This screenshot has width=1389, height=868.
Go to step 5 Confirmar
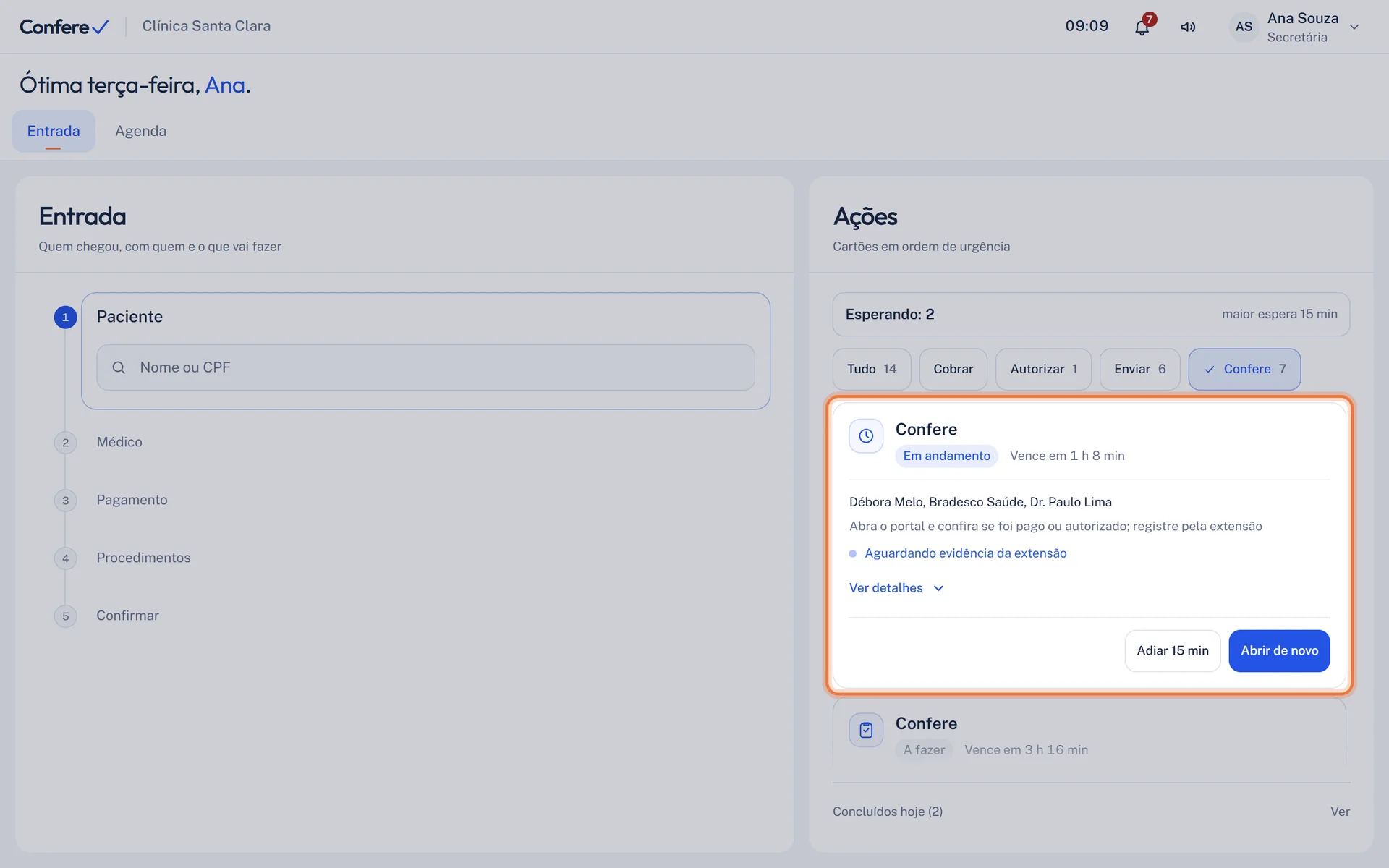coord(127,616)
